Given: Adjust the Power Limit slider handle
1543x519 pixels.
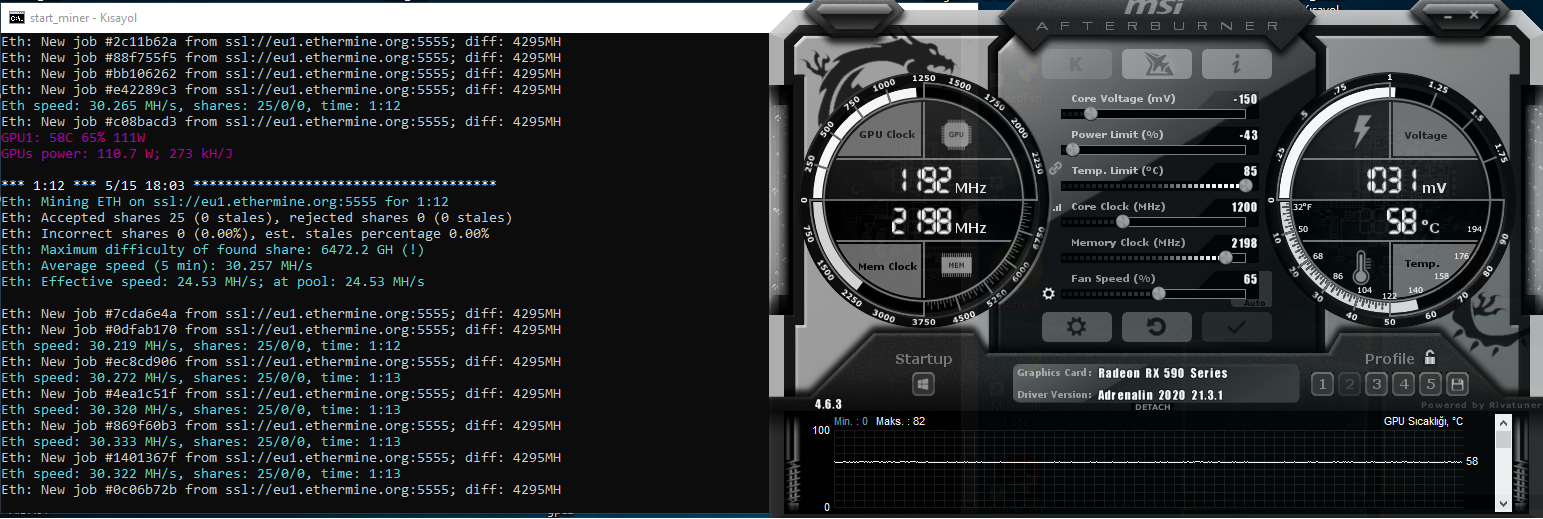Looking at the screenshot, I should point(1072,149).
